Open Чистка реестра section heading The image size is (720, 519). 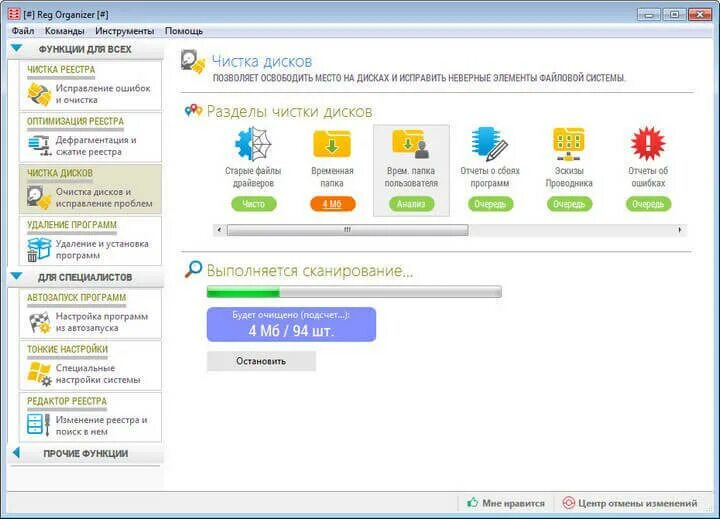coord(61,69)
